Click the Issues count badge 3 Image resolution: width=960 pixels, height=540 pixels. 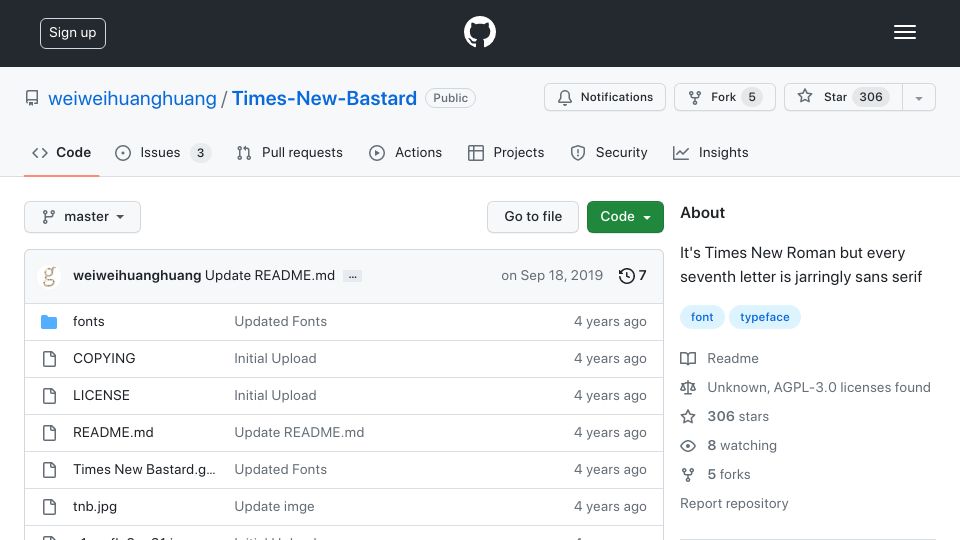[200, 153]
